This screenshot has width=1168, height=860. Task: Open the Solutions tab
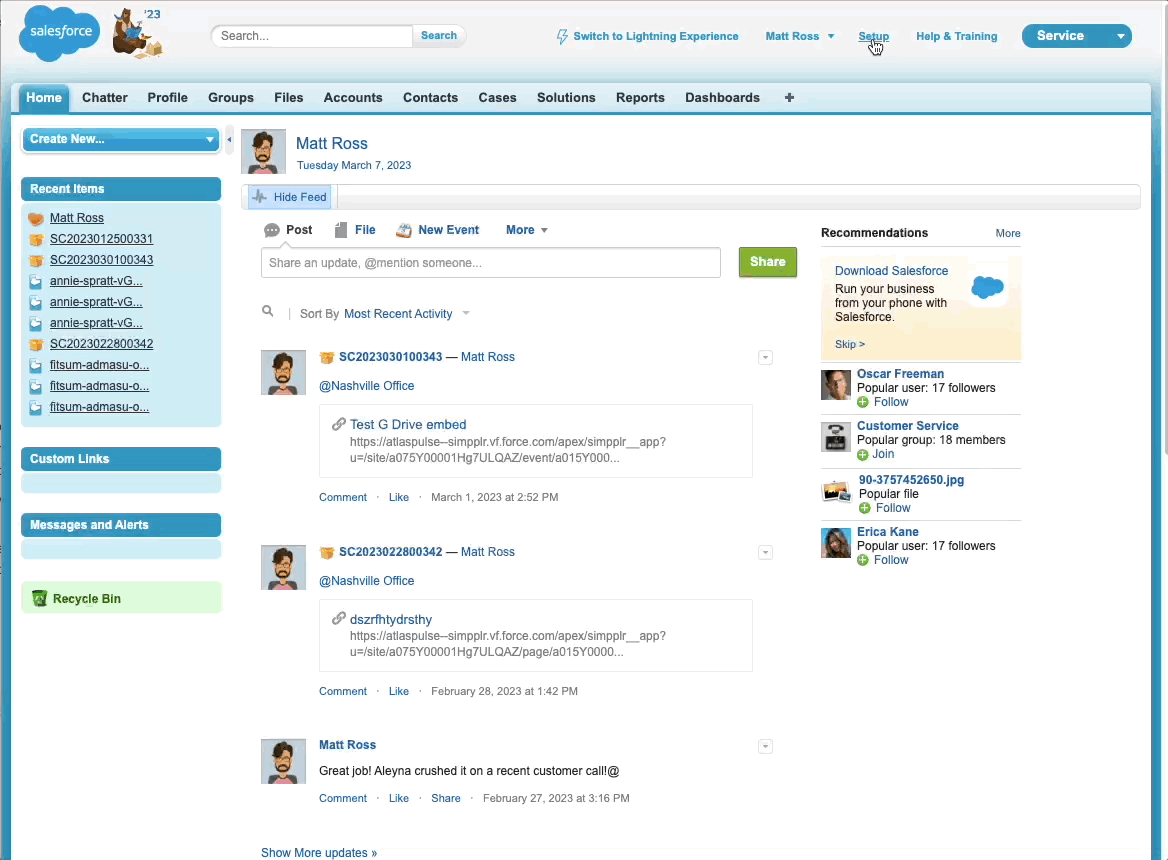click(566, 98)
